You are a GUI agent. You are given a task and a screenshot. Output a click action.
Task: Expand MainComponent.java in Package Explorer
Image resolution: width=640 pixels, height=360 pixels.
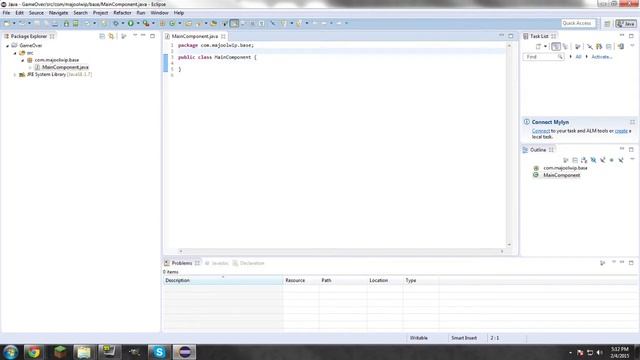pyautogui.click(x=30, y=67)
